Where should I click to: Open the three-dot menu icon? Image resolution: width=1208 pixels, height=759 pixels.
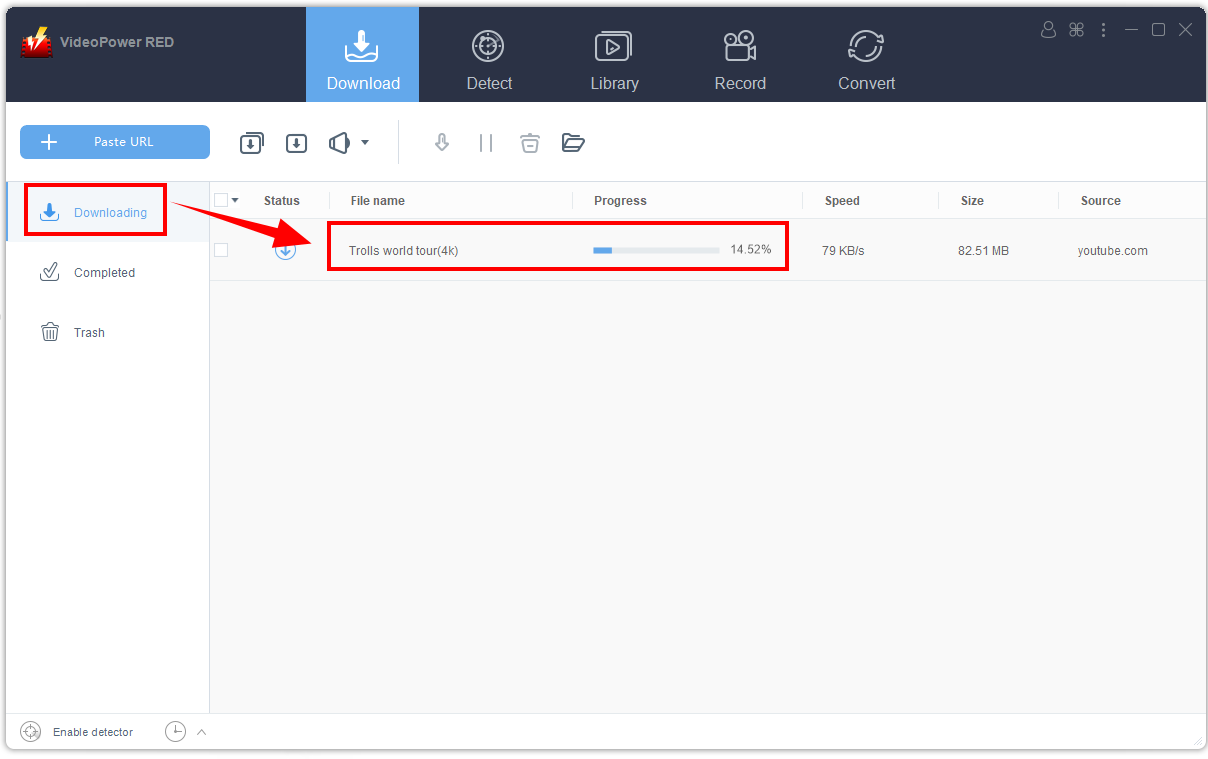(1103, 30)
